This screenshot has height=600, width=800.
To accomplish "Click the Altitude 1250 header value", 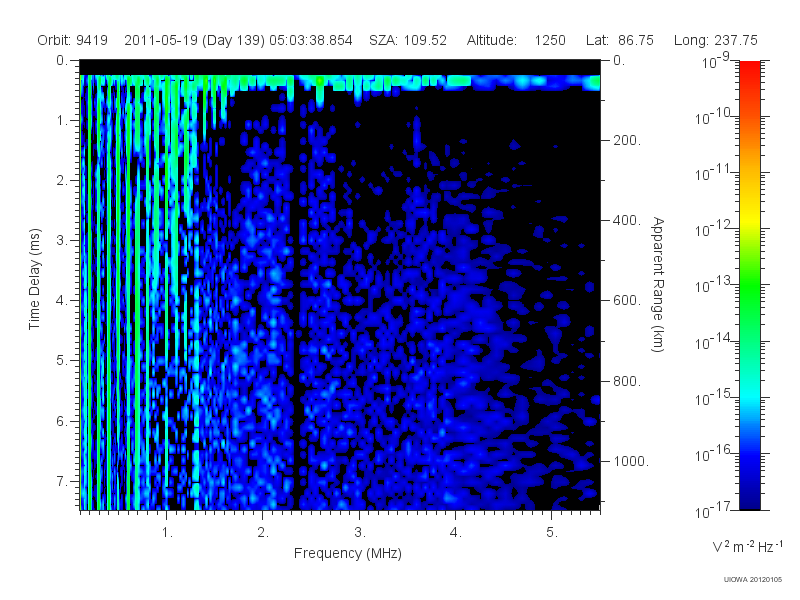I will [516, 40].
